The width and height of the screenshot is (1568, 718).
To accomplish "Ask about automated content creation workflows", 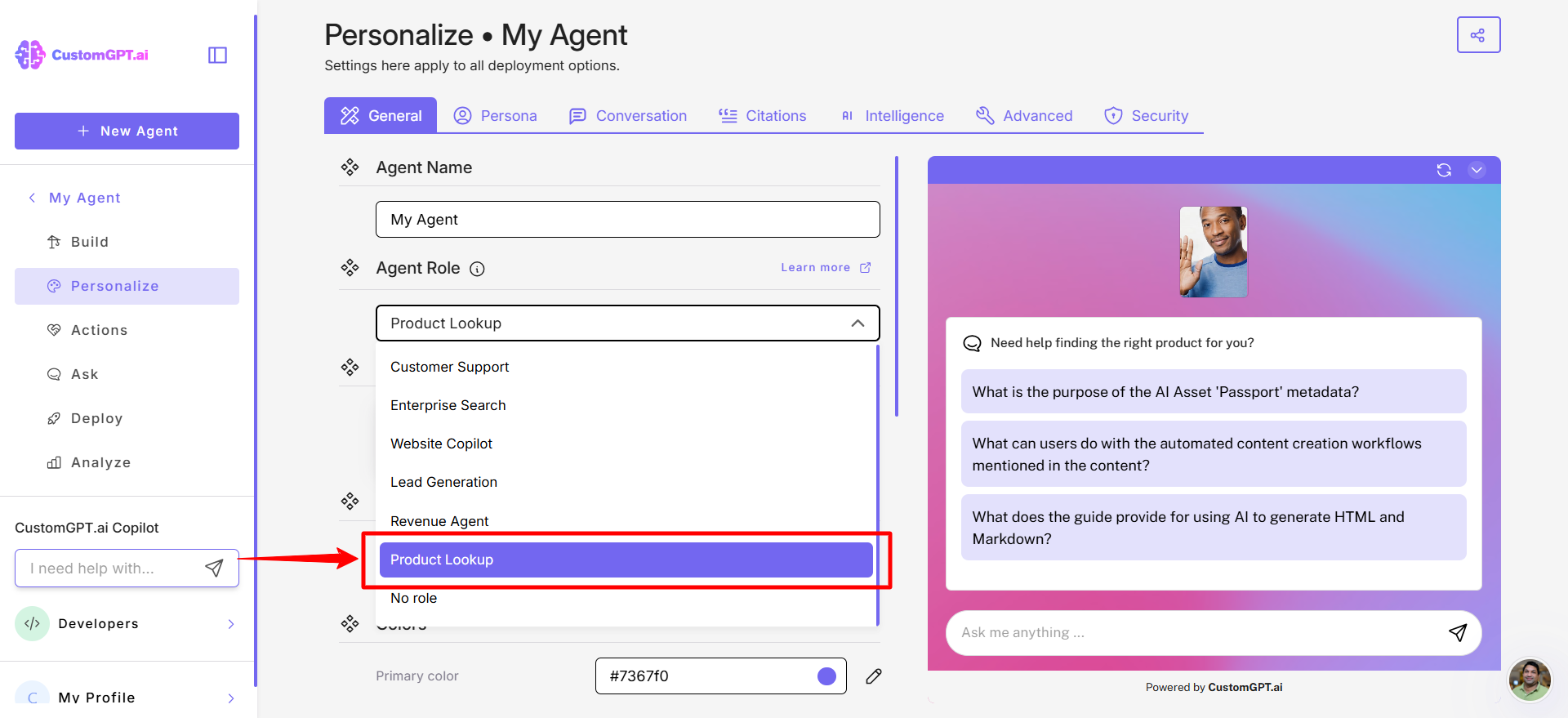I will pos(1214,454).
